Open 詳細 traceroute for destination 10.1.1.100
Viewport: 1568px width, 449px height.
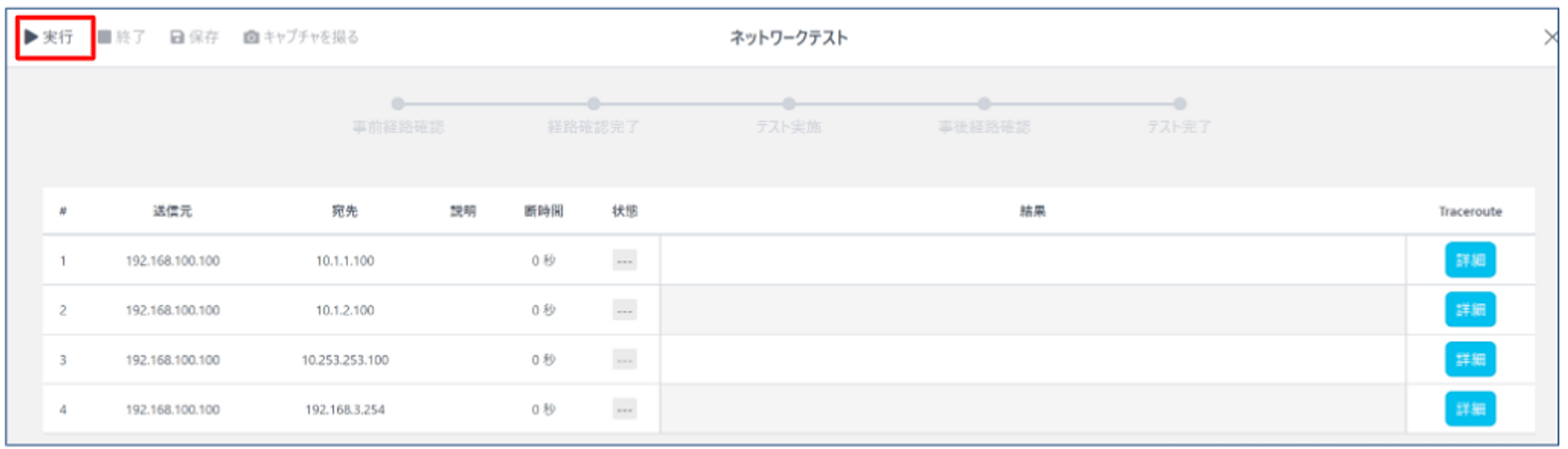point(1470,260)
